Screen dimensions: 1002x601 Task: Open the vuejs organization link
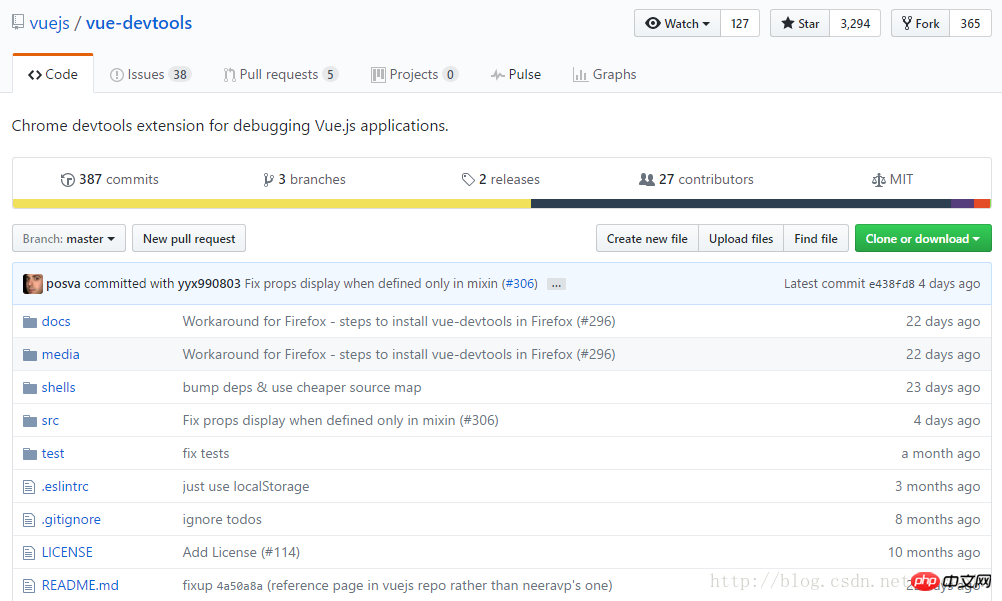point(49,23)
